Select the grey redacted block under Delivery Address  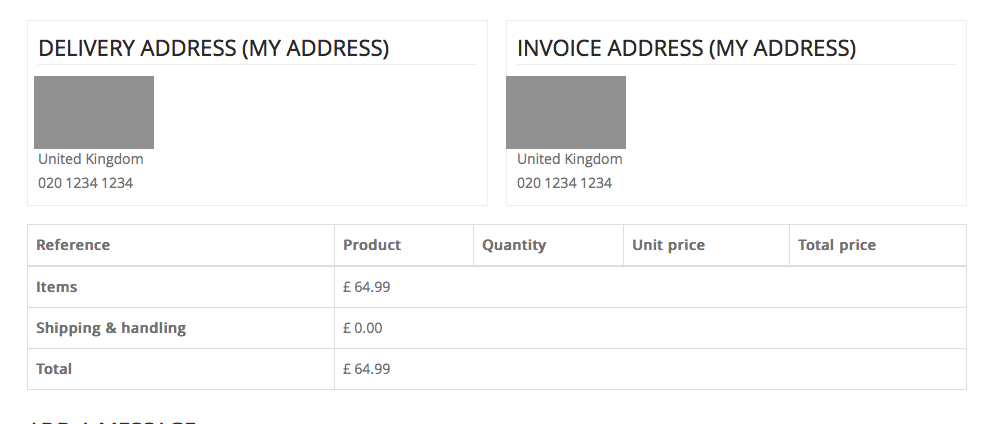pos(94,112)
